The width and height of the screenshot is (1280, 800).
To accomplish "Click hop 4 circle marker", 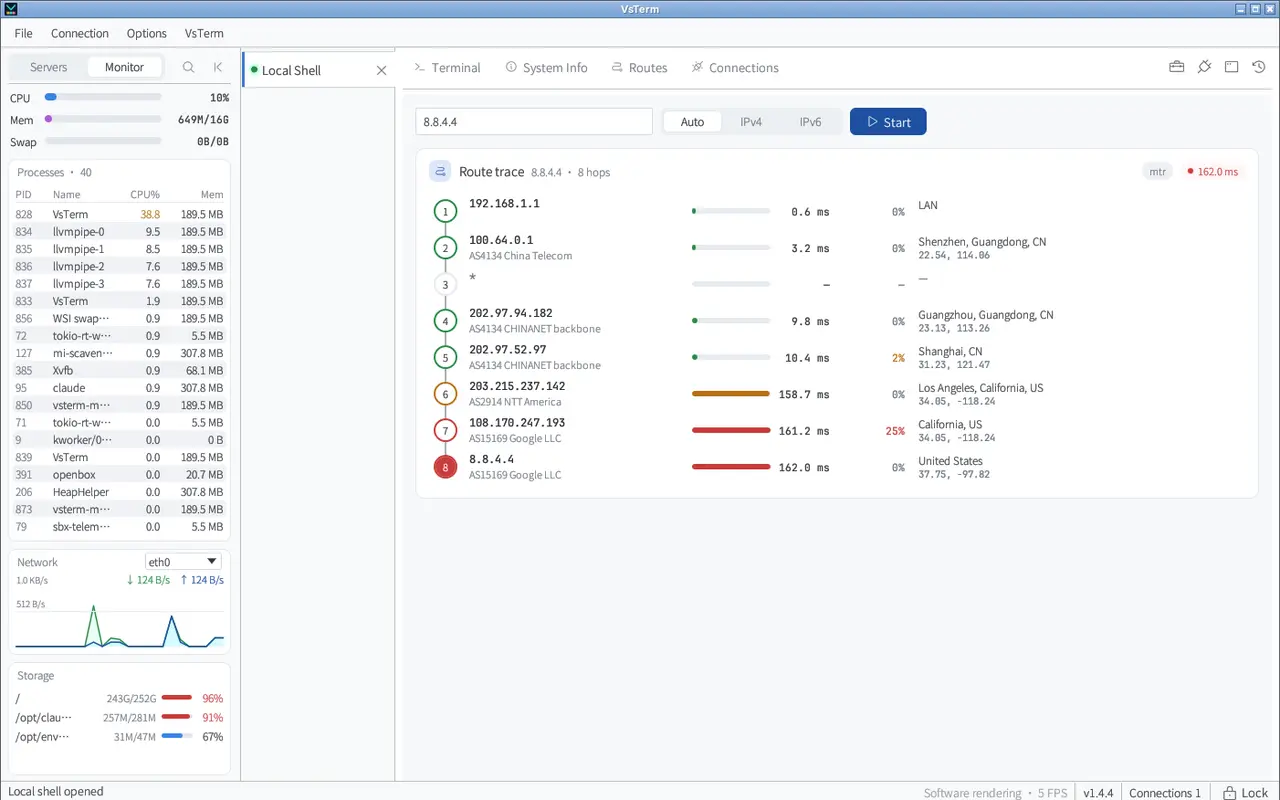I will [445, 321].
